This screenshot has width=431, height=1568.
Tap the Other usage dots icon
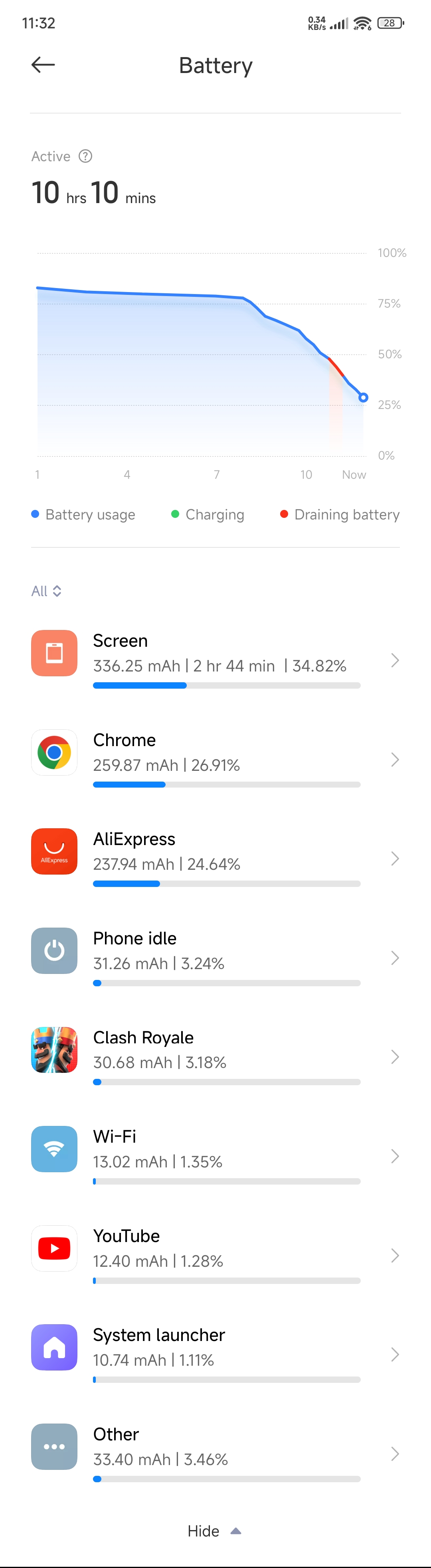54,1447
